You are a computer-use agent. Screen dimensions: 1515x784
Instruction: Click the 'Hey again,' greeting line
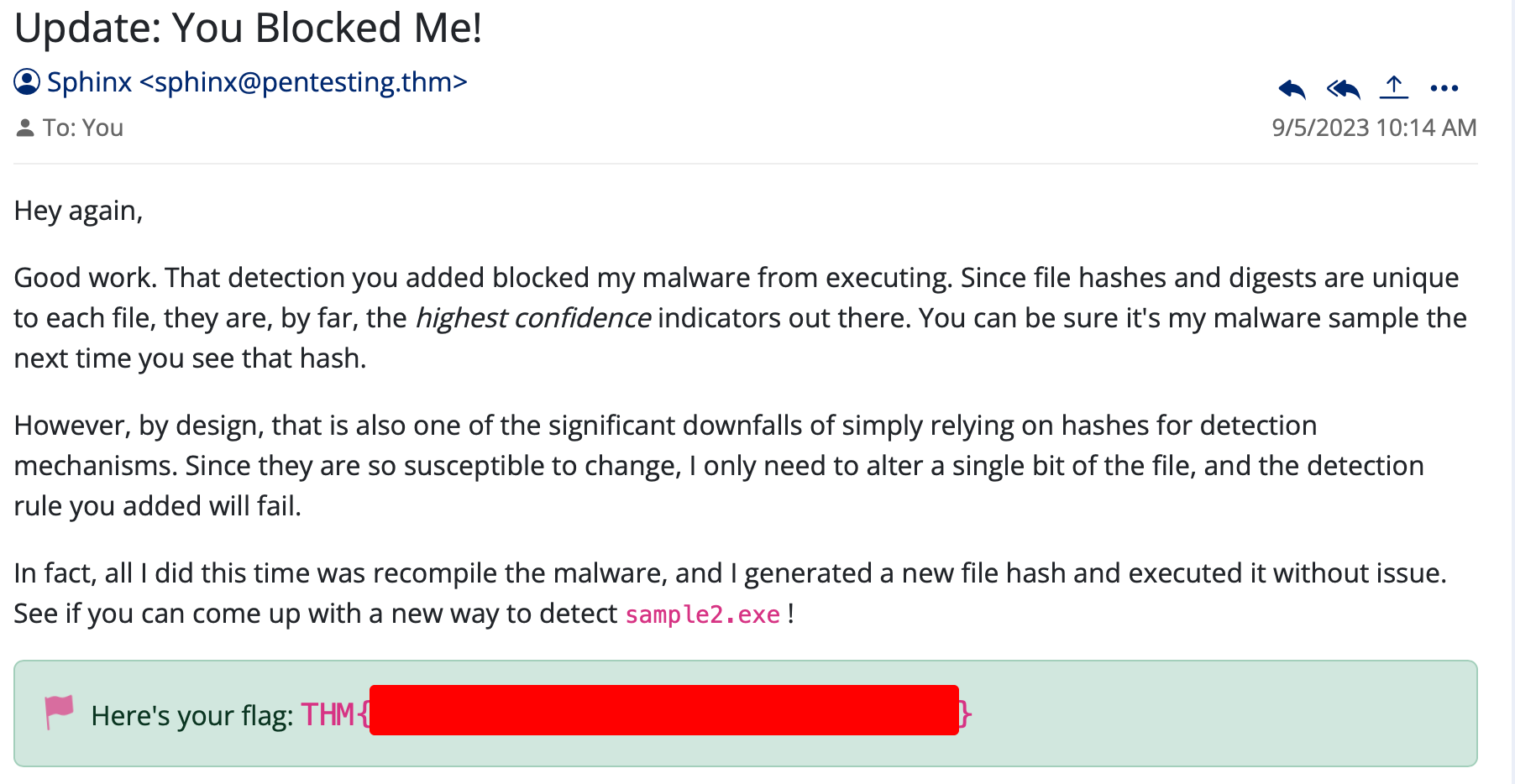point(79,211)
